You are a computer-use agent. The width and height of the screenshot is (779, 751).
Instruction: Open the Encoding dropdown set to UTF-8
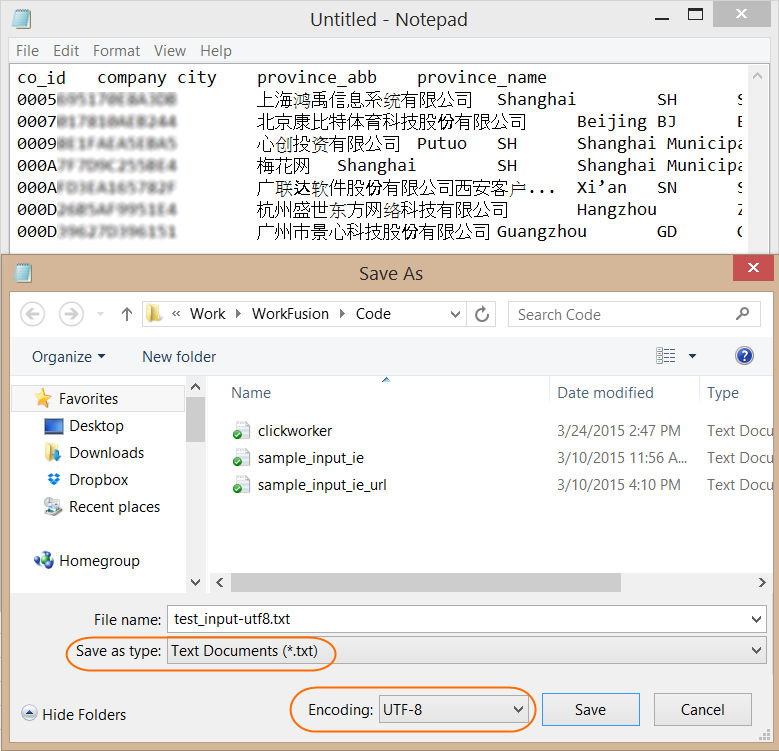452,710
